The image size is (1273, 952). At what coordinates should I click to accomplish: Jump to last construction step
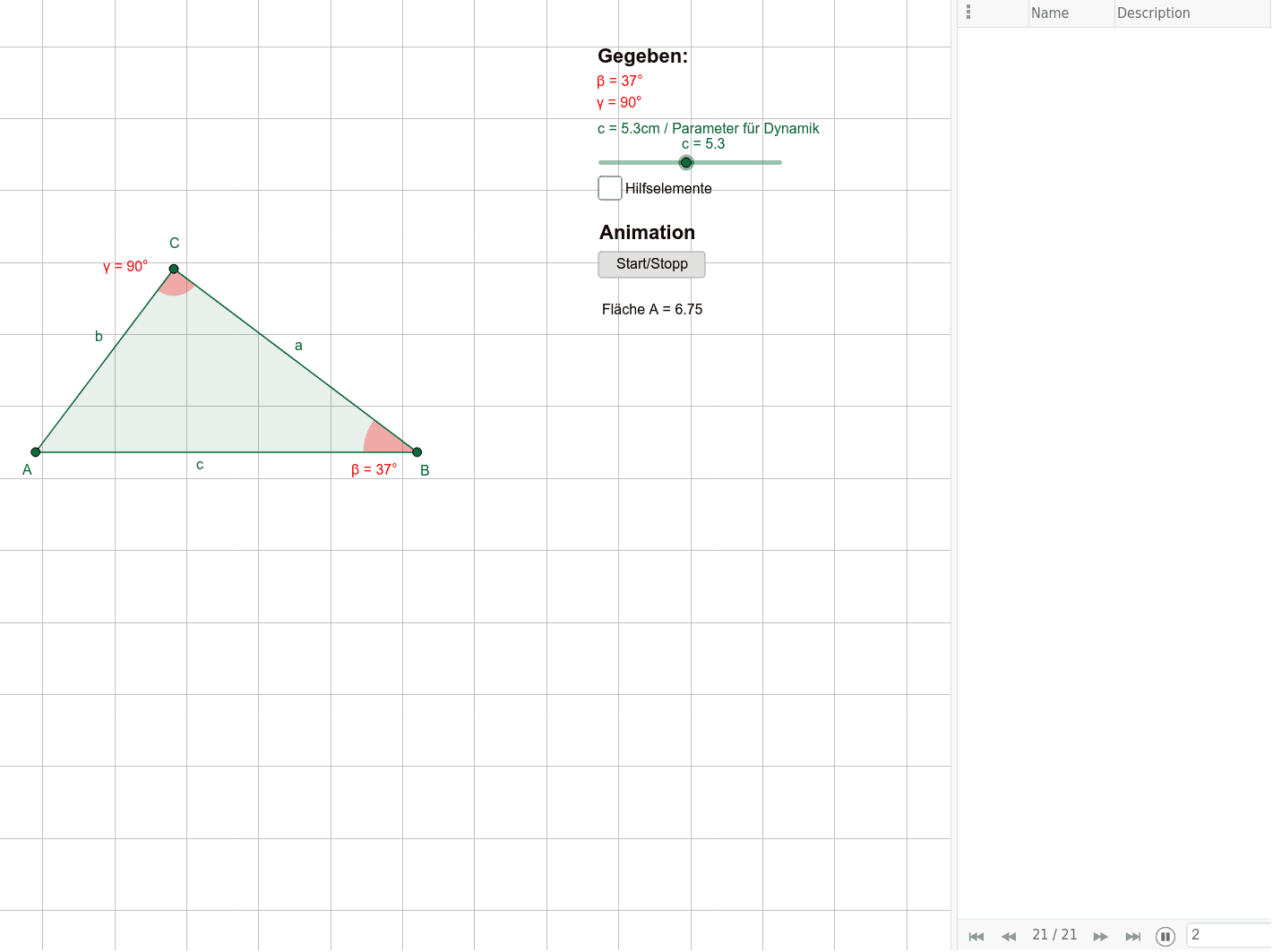click(x=1133, y=937)
